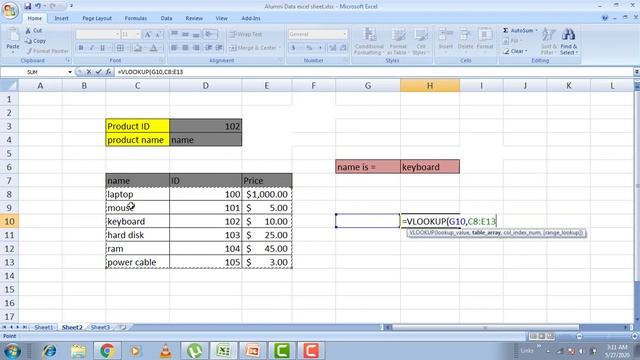Open the Formulas ribbon tab
640x360 pixels.
tap(136, 18)
